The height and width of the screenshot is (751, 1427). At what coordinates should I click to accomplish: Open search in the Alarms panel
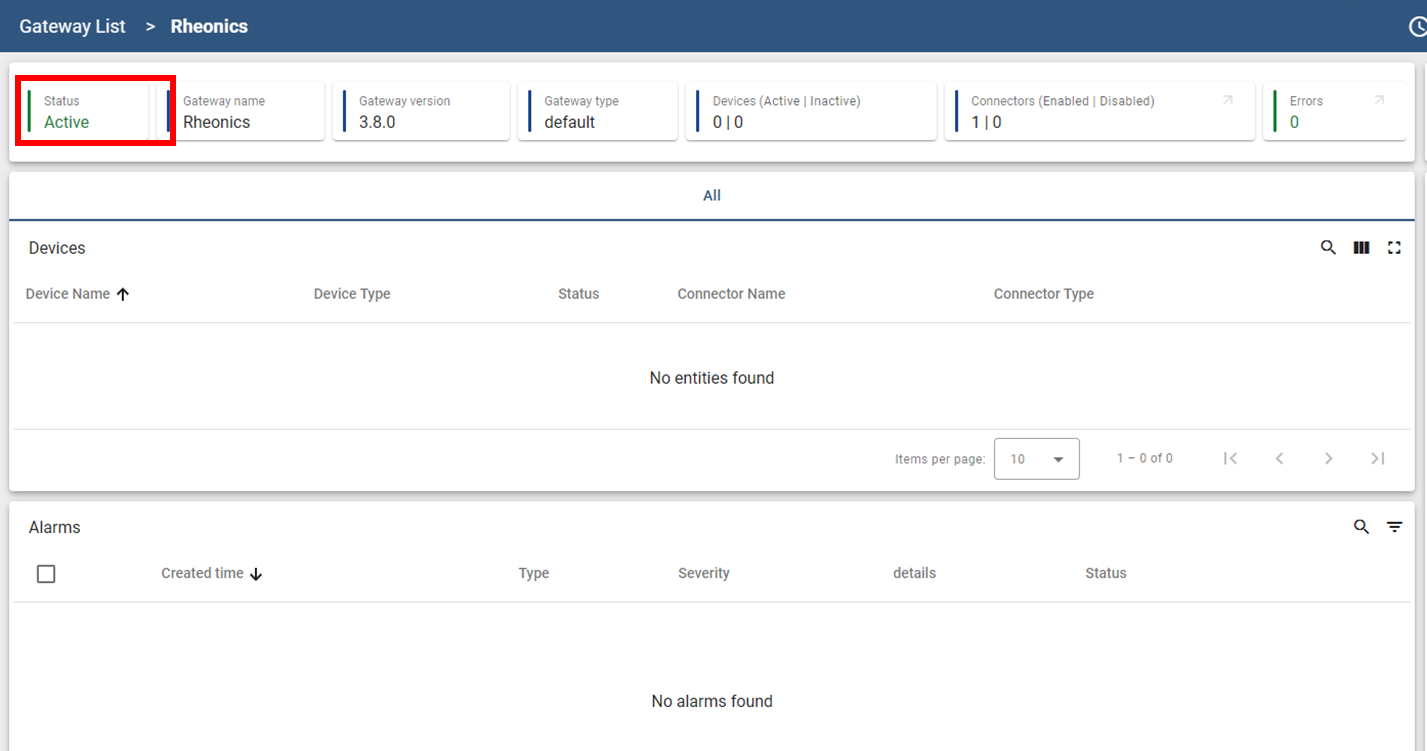click(1361, 527)
